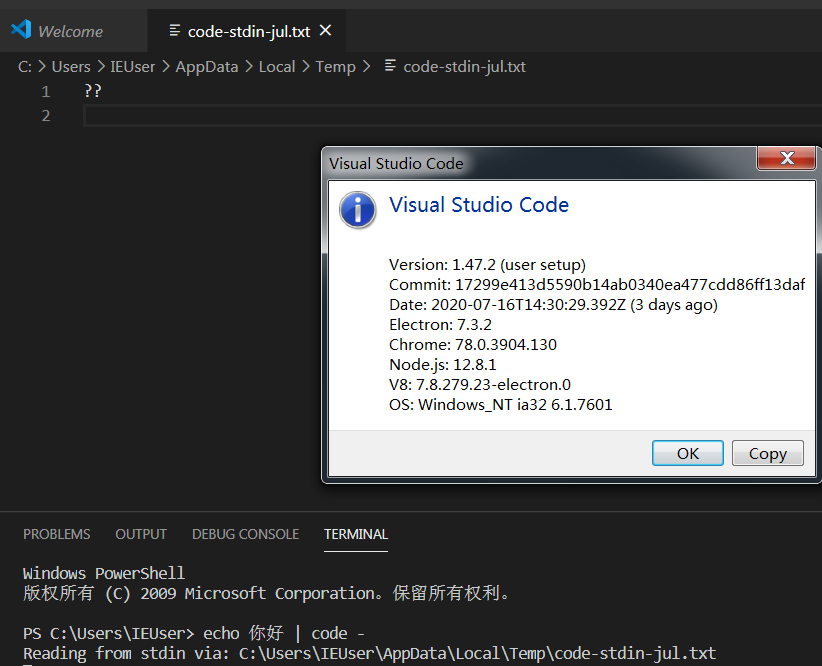Viewport: 822px width, 666px height.
Task: Select the IEUser breadcrumb item
Action: coord(133,67)
